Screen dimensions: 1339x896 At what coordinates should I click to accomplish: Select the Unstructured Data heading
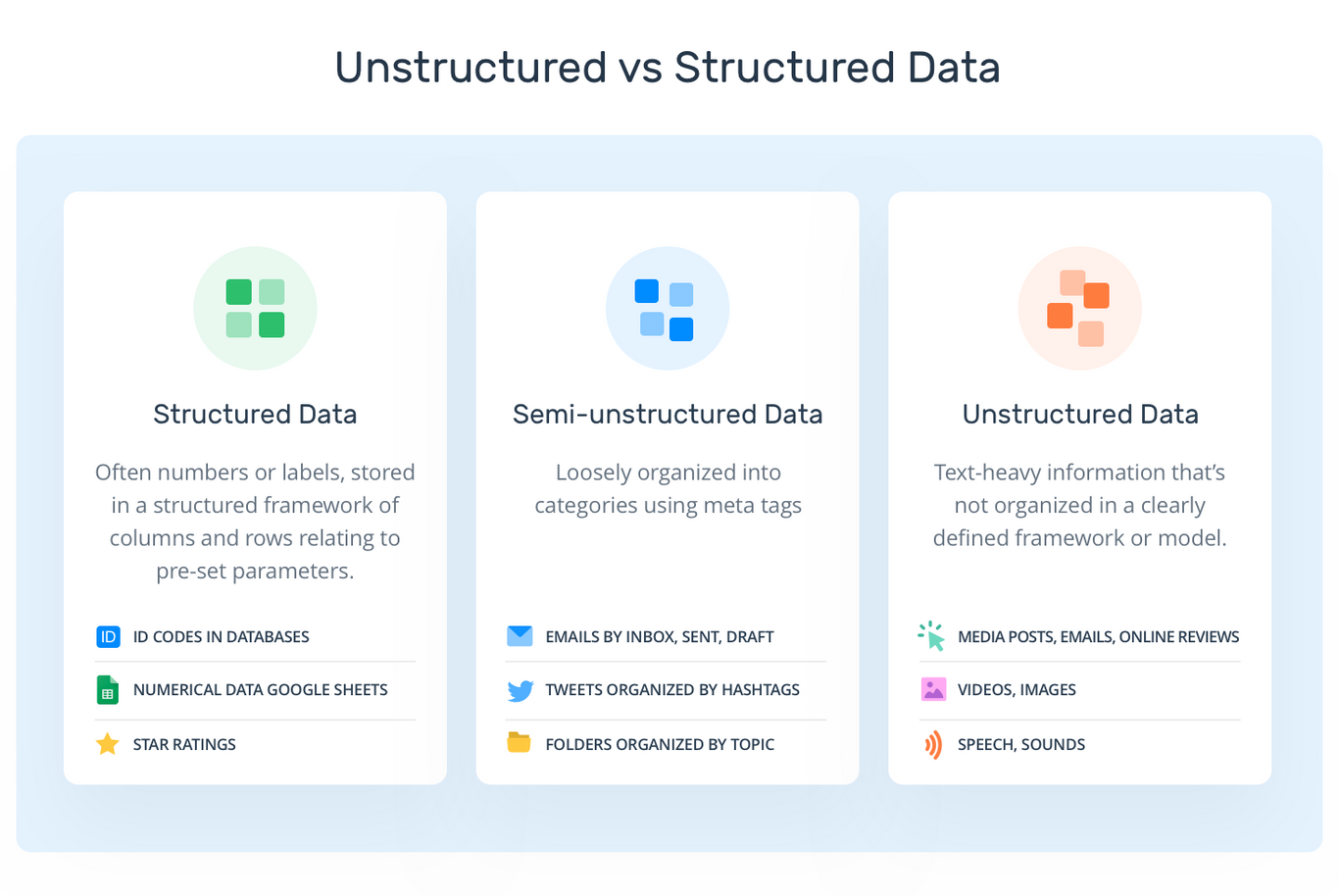point(1080,414)
